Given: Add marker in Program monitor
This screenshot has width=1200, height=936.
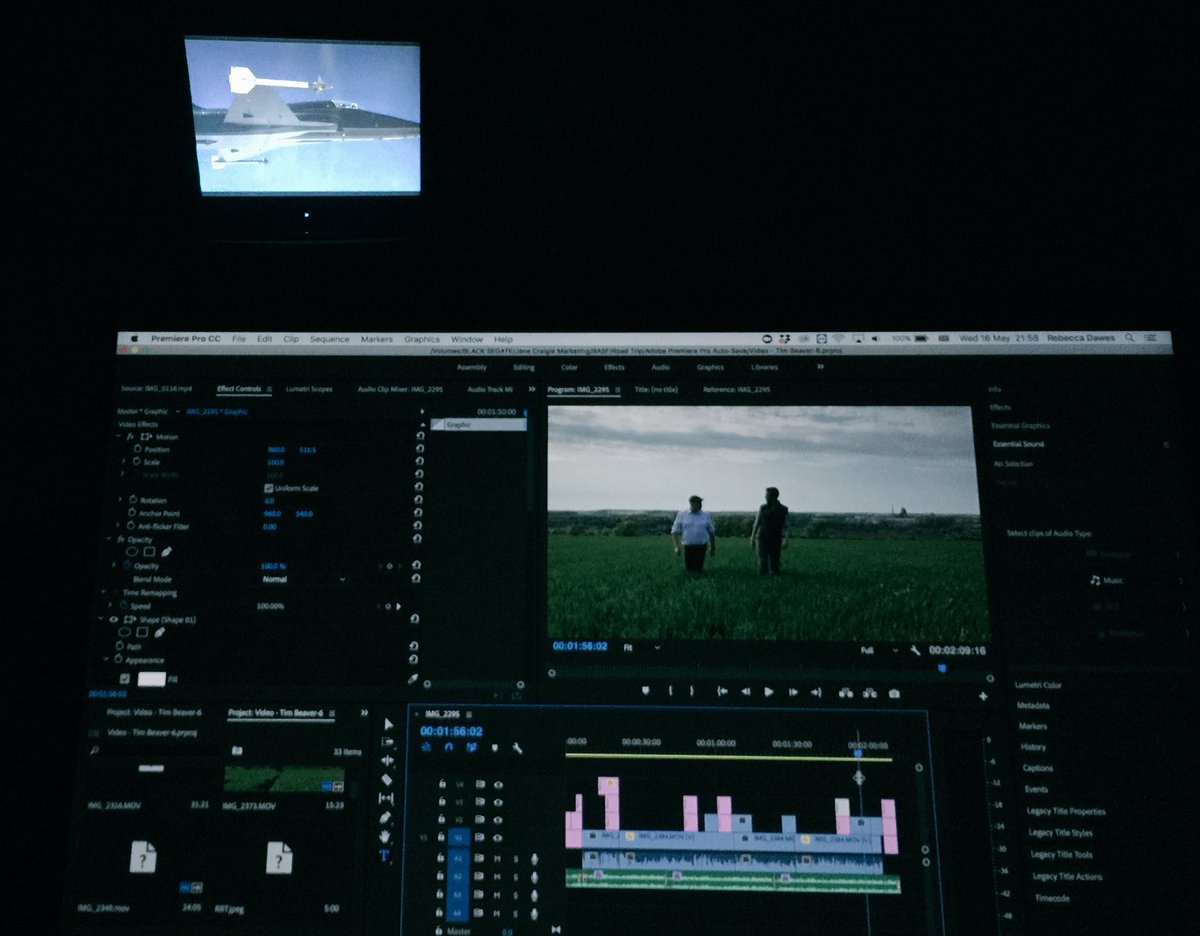Looking at the screenshot, I should pos(645,691).
